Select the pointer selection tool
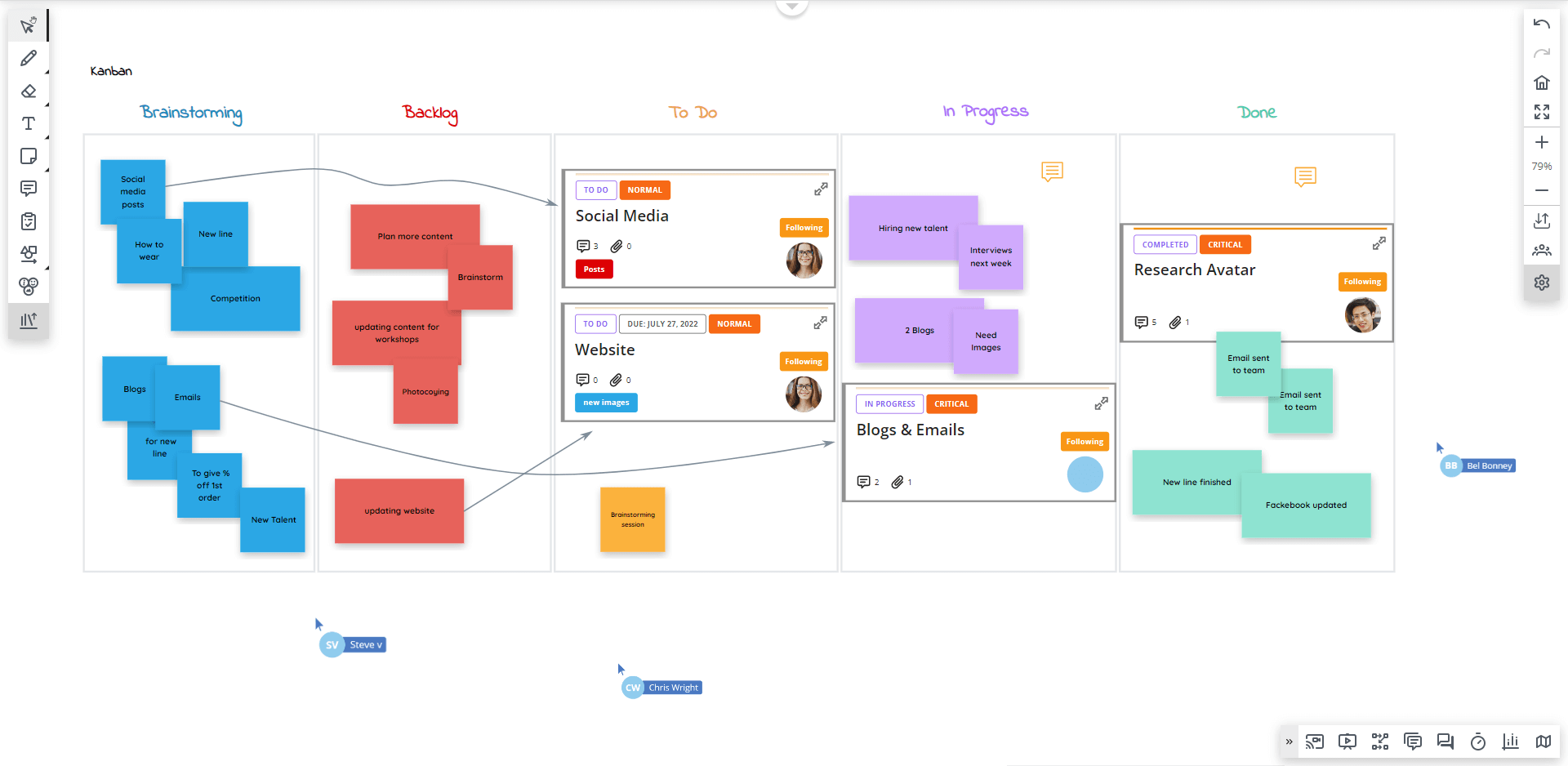This screenshot has width=1568, height=766. click(29, 25)
